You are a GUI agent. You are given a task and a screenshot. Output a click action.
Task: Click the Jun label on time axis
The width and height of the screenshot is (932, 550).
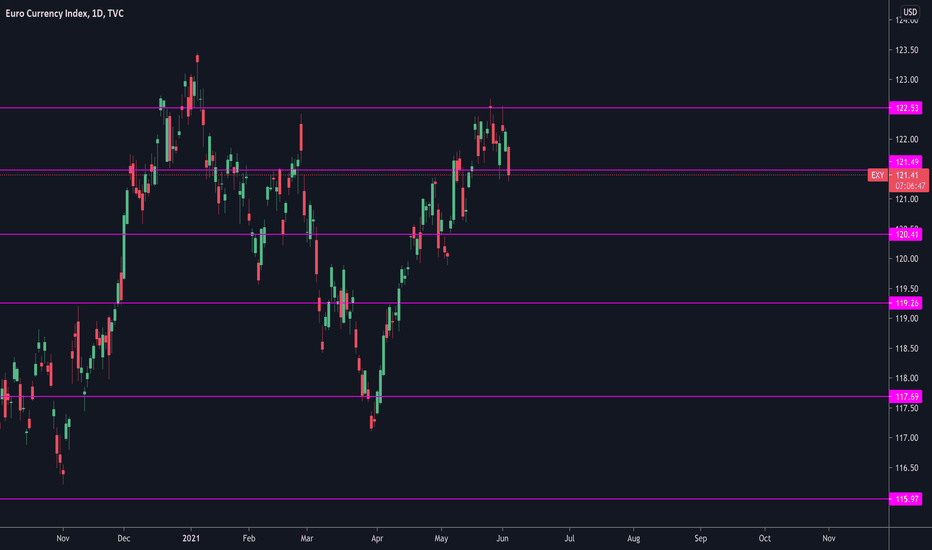[x=502, y=538]
